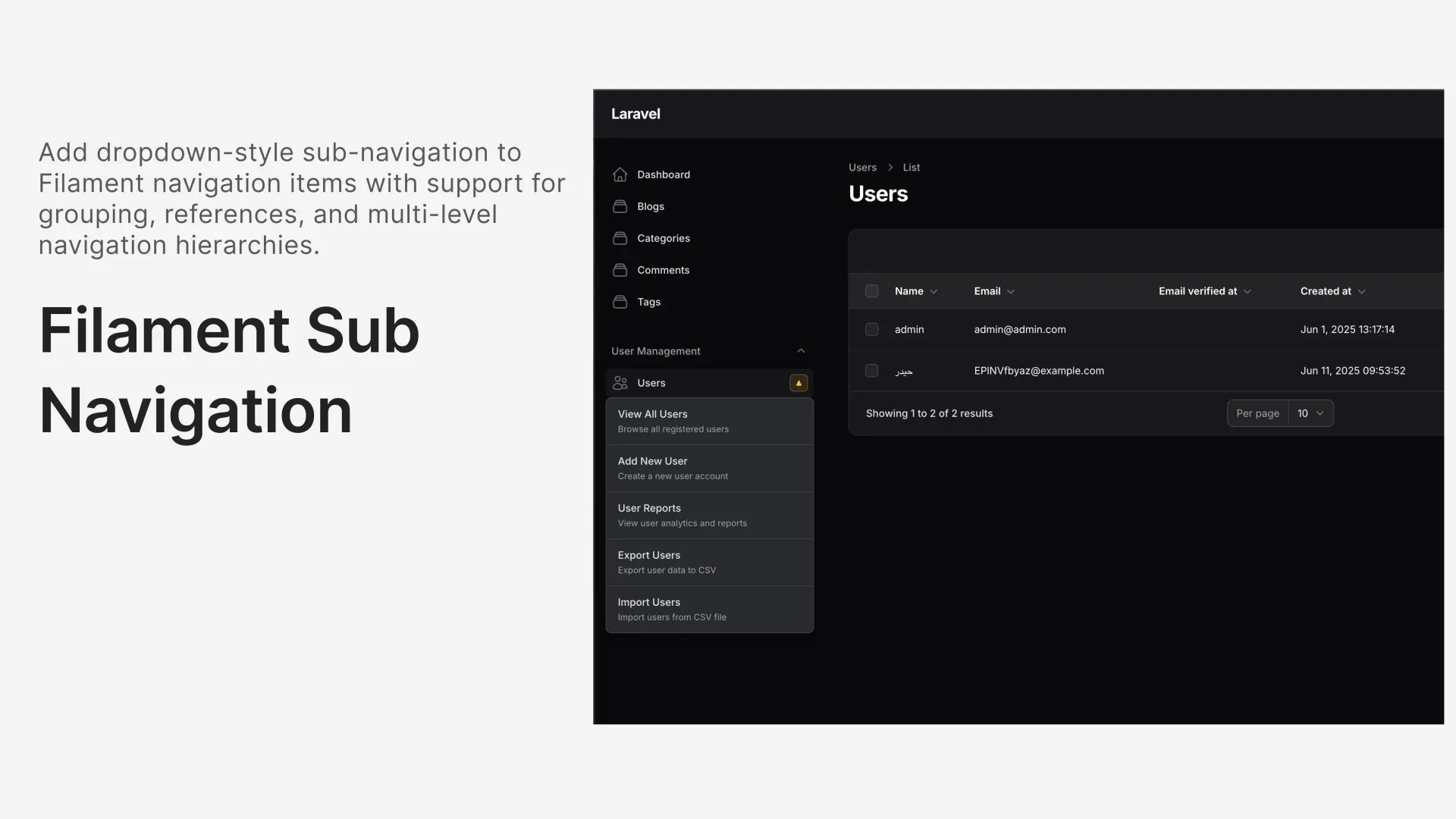Collapse the Users submenu via yellow triangle badge
The image size is (1456, 819).
tap(798, 382)
